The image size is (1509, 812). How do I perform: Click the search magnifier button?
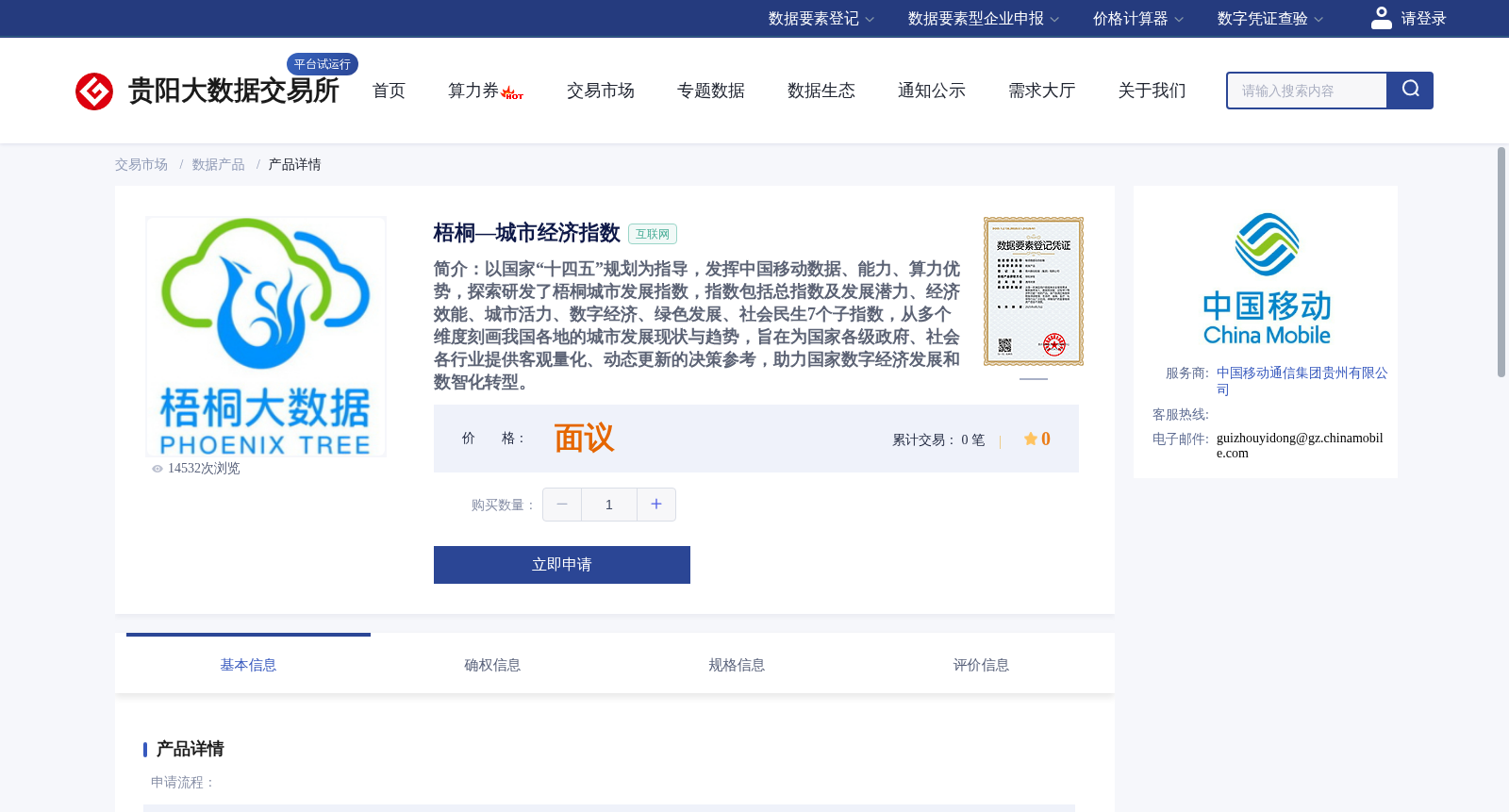tap(1410, 90)
